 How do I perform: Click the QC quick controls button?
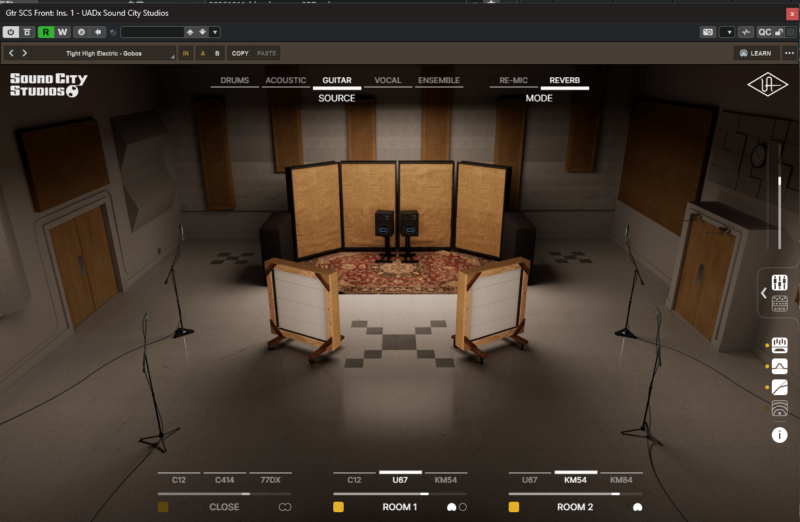click(764, 32)
